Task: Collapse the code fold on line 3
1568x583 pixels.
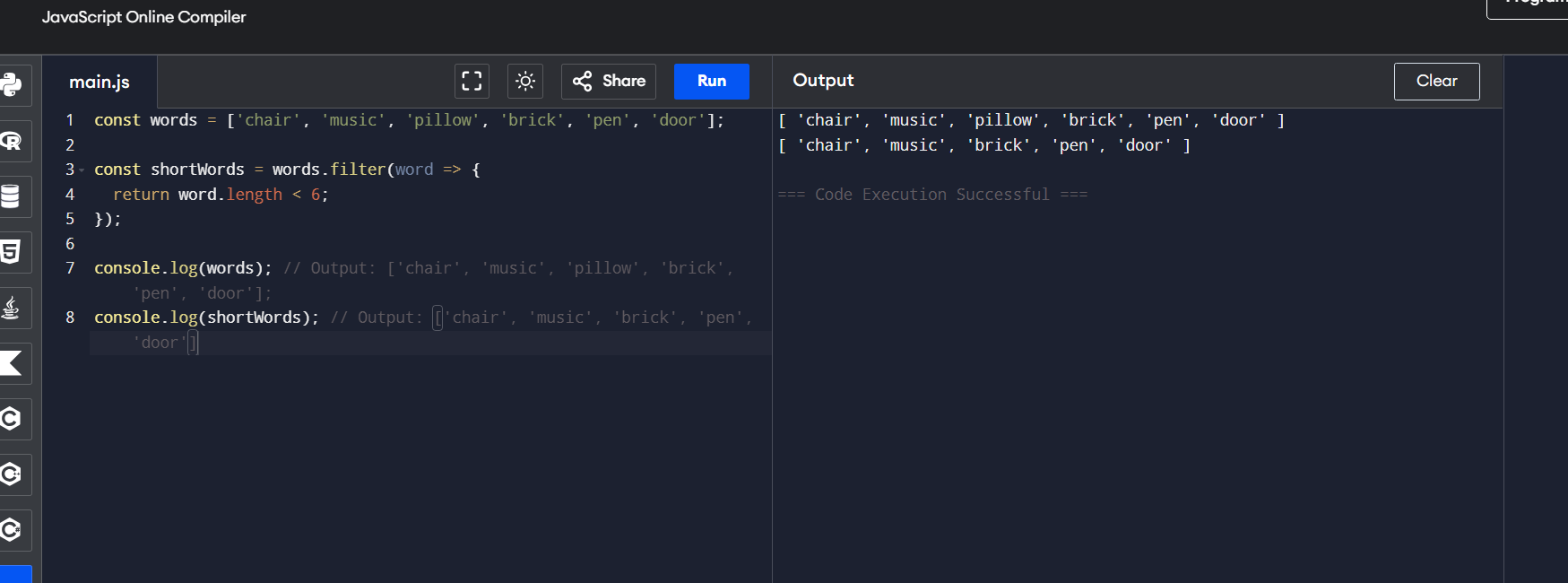Action: pos(82,170)
